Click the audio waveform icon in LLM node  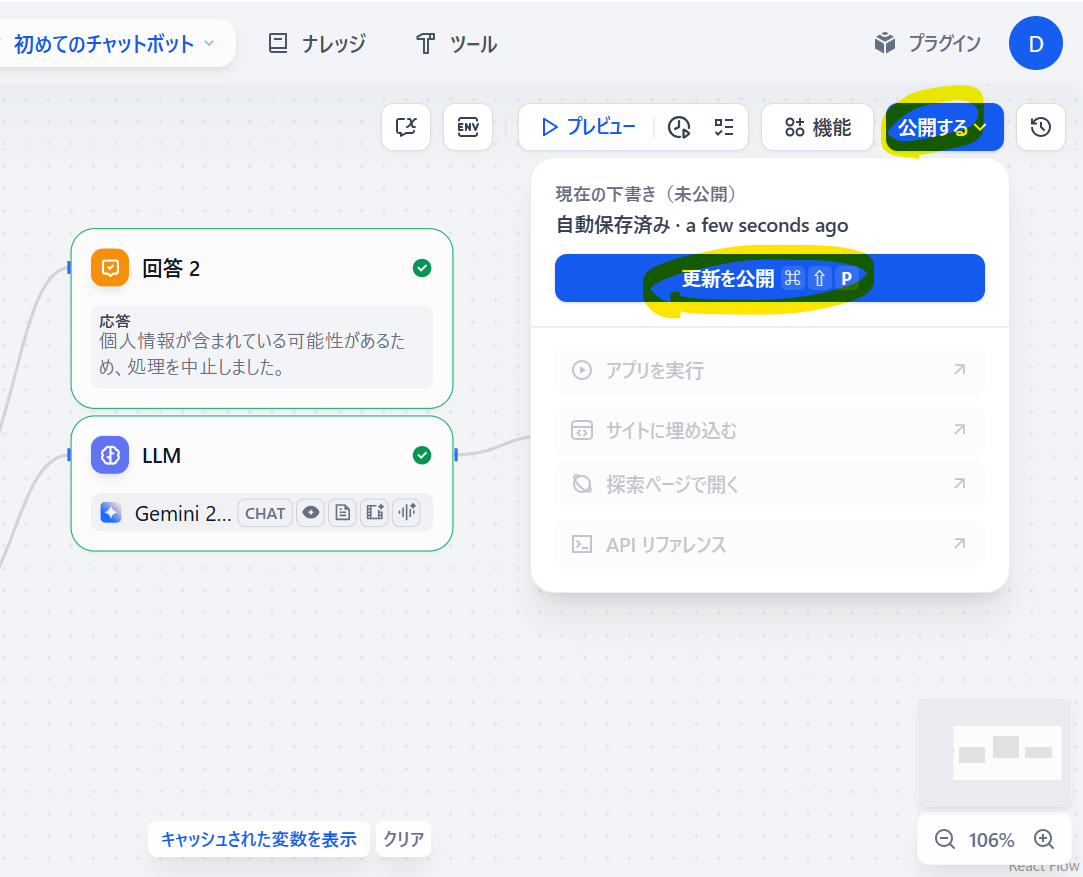407,512
